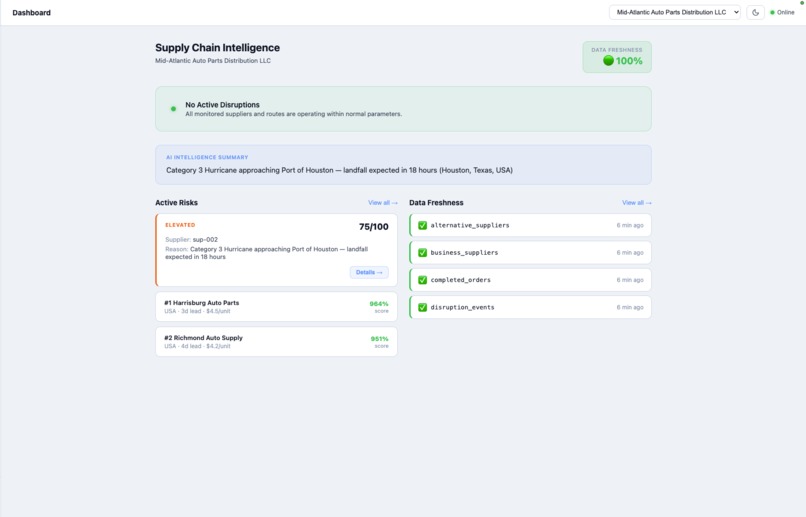Viewport: 806px width, 517px height.
Task: Open Details for the sup-002 risk
Action: [x=369, y=272]
